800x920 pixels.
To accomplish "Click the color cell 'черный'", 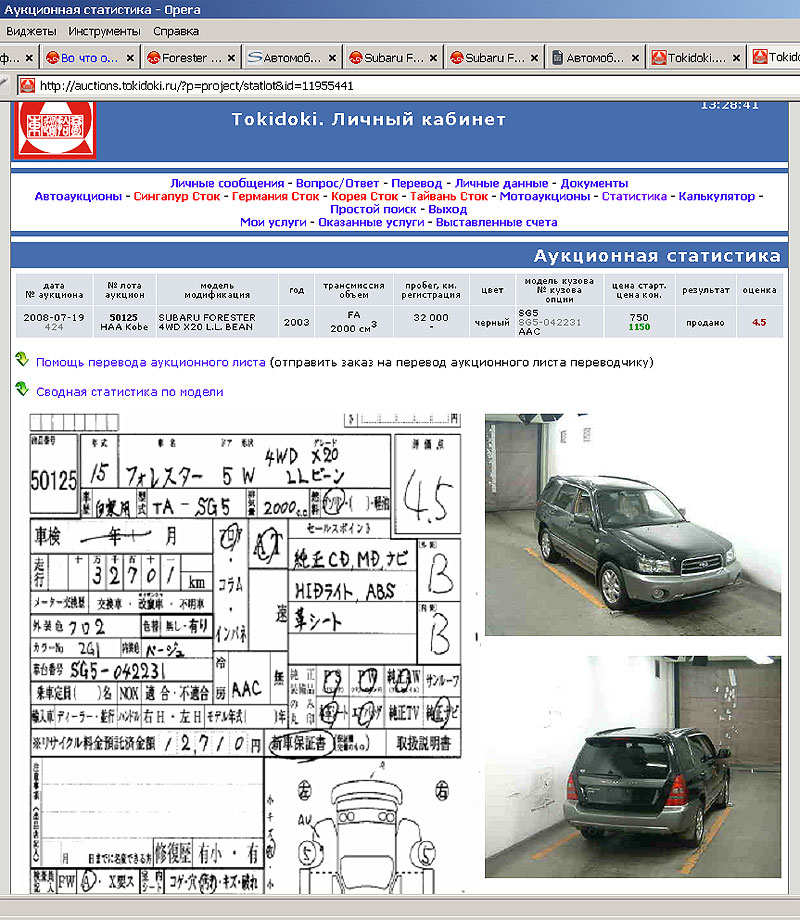I will click(492, 323).
